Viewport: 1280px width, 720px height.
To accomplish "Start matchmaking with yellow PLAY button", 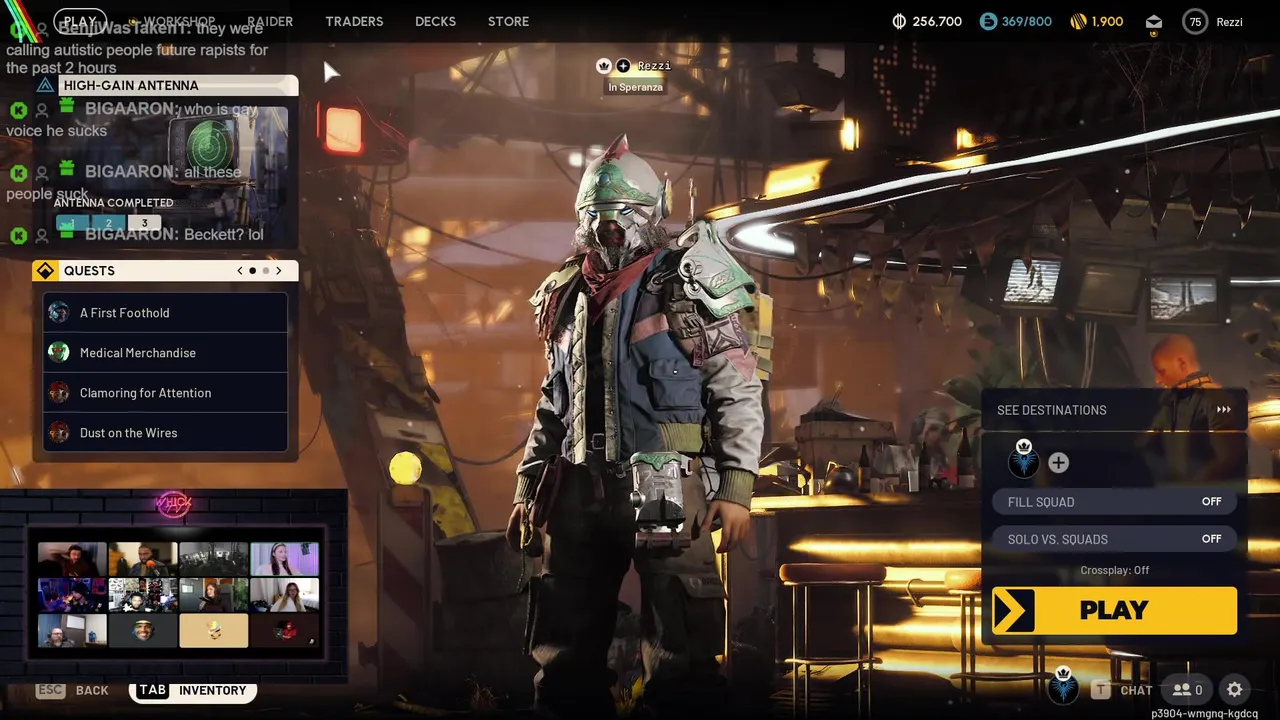I will point(1114,610).
